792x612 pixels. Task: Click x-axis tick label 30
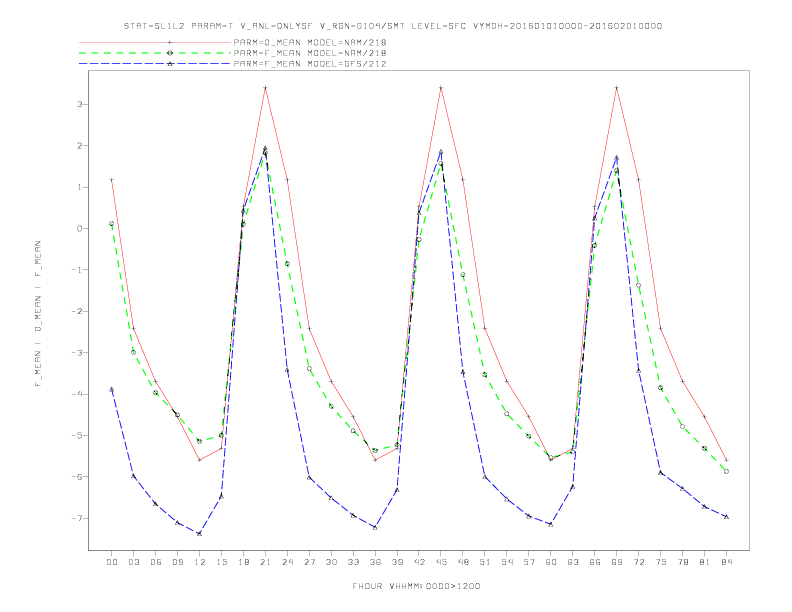[331, 562]
